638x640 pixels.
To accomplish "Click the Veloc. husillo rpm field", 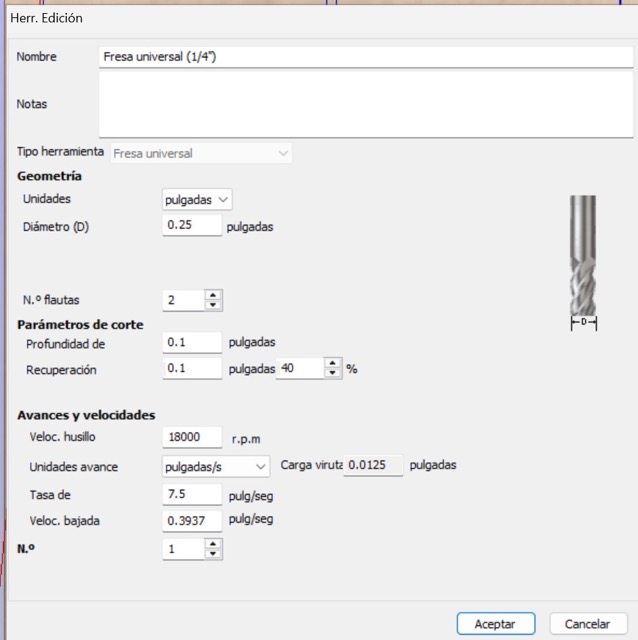I will click(x=192, y=437).
